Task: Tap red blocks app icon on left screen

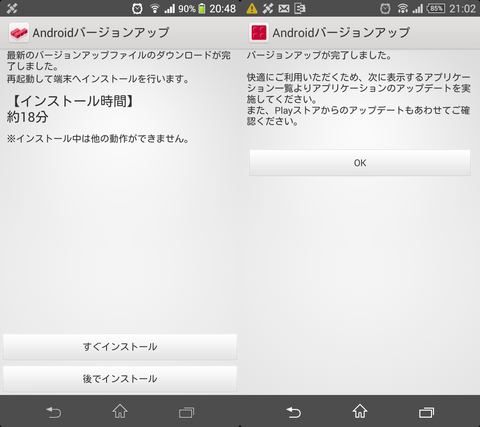Action: click(x=19, y=33)
